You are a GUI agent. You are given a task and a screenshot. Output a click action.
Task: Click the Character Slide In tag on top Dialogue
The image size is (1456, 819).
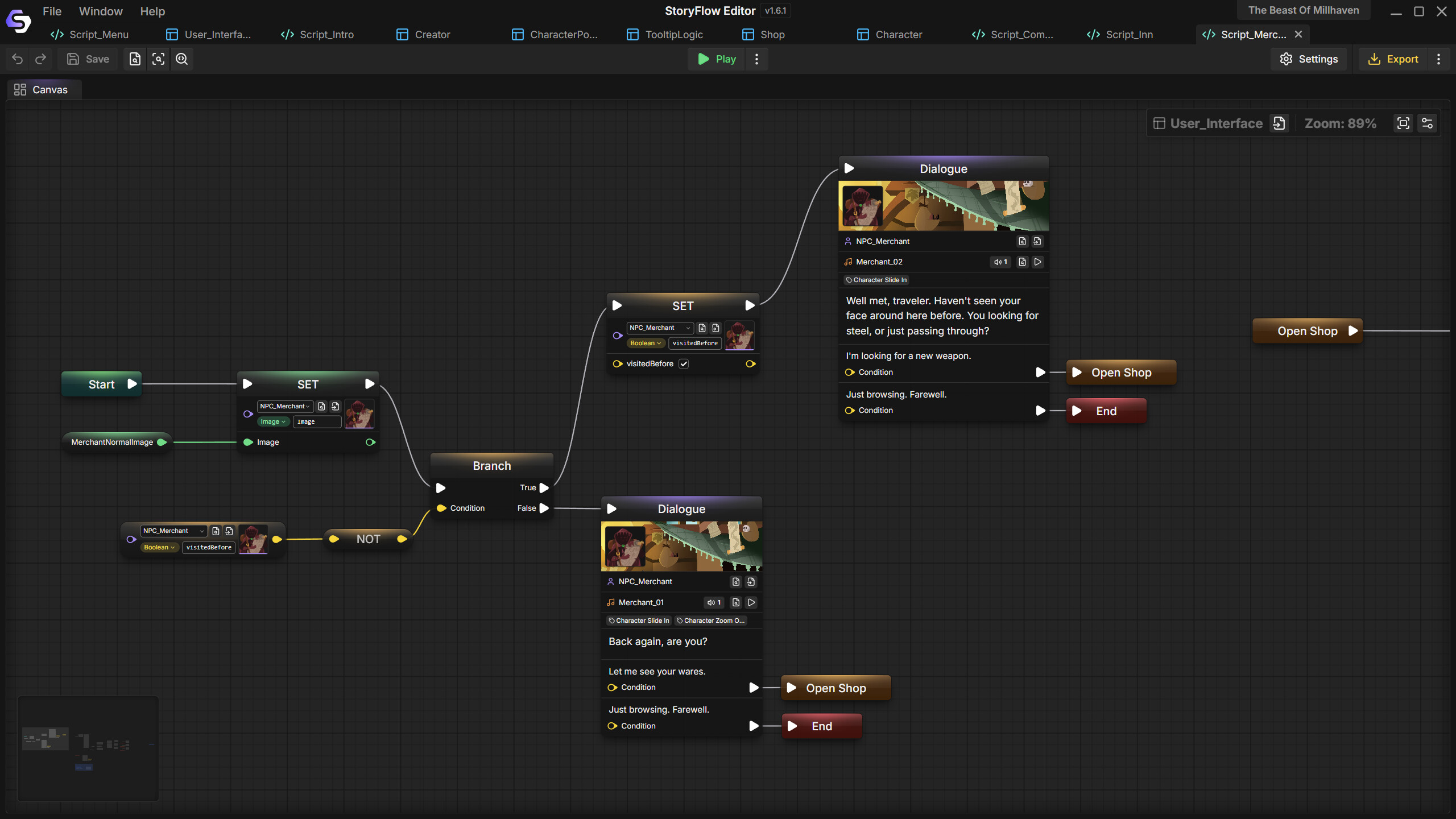pyautogui.click(x=876, y=280)
